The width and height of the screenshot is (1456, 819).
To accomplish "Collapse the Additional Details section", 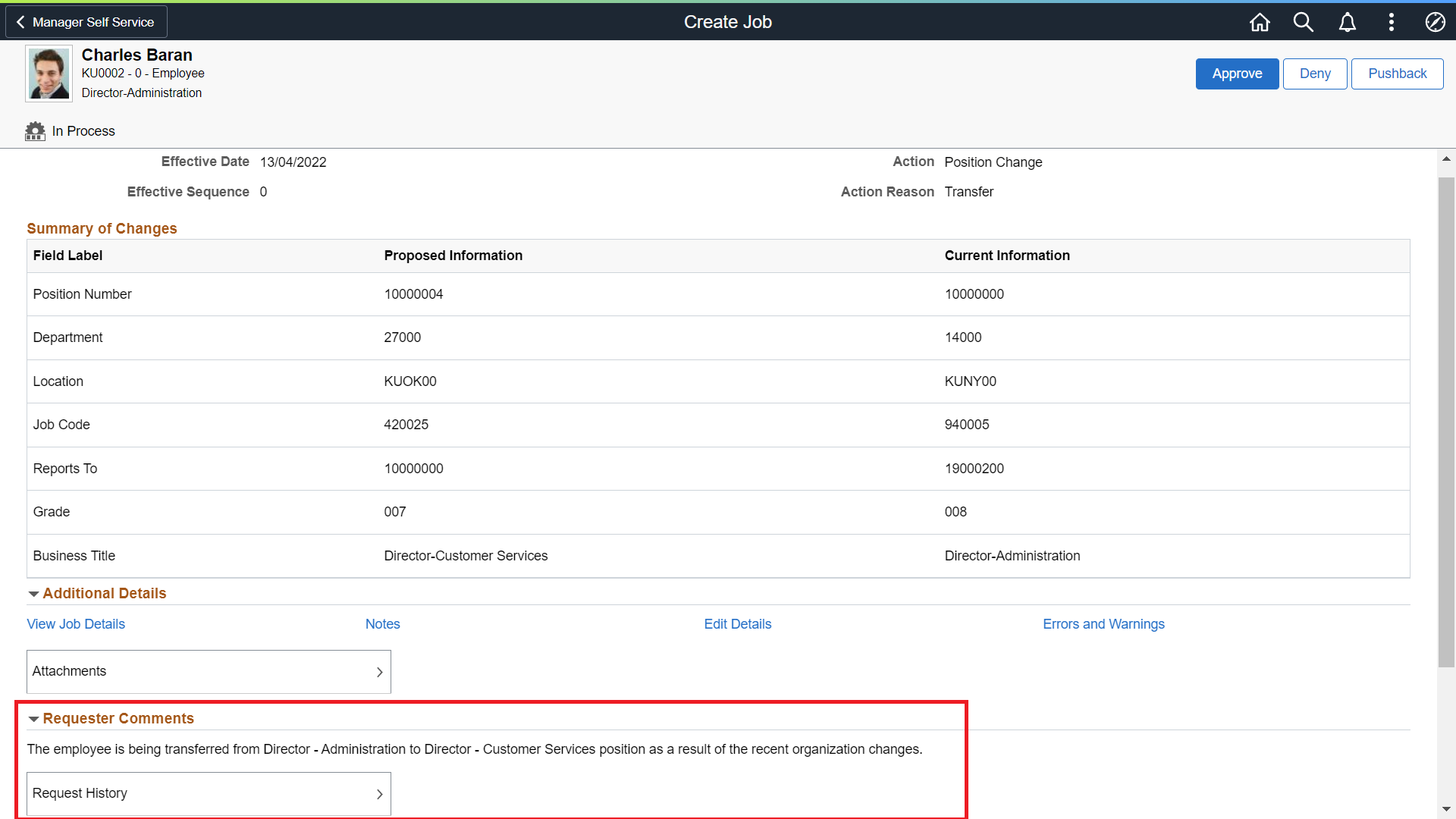I will [33, 593].
